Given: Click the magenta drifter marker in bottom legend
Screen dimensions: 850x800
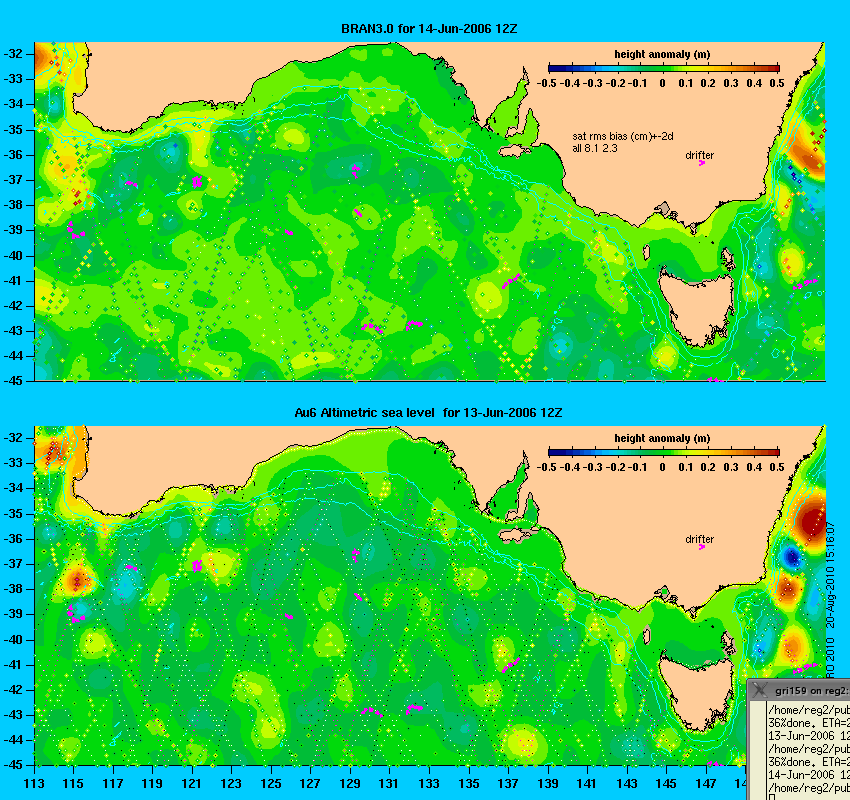Looking at the screenshot, I should click(x=701, y=547).
